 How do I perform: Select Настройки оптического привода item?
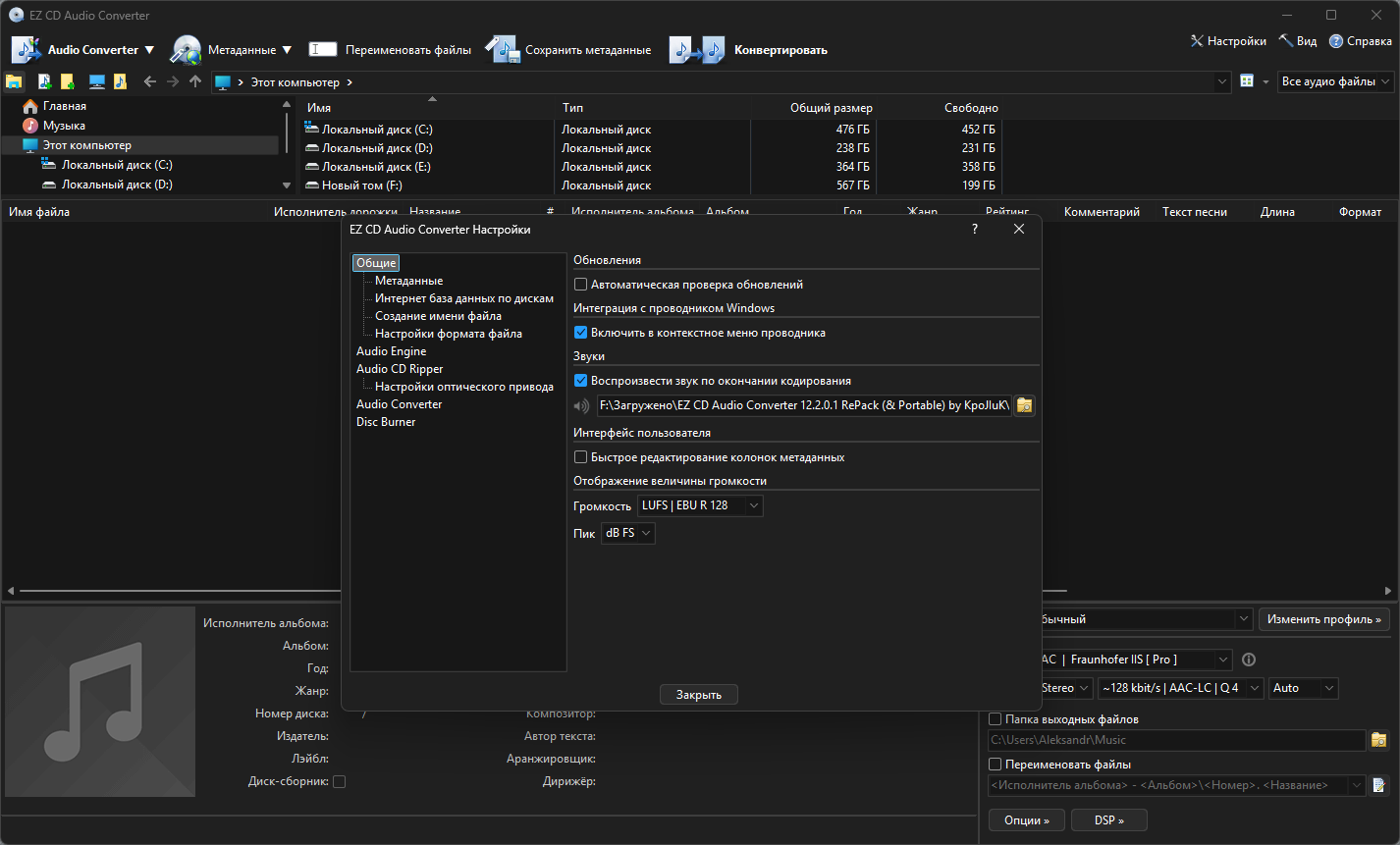point(464,387)
